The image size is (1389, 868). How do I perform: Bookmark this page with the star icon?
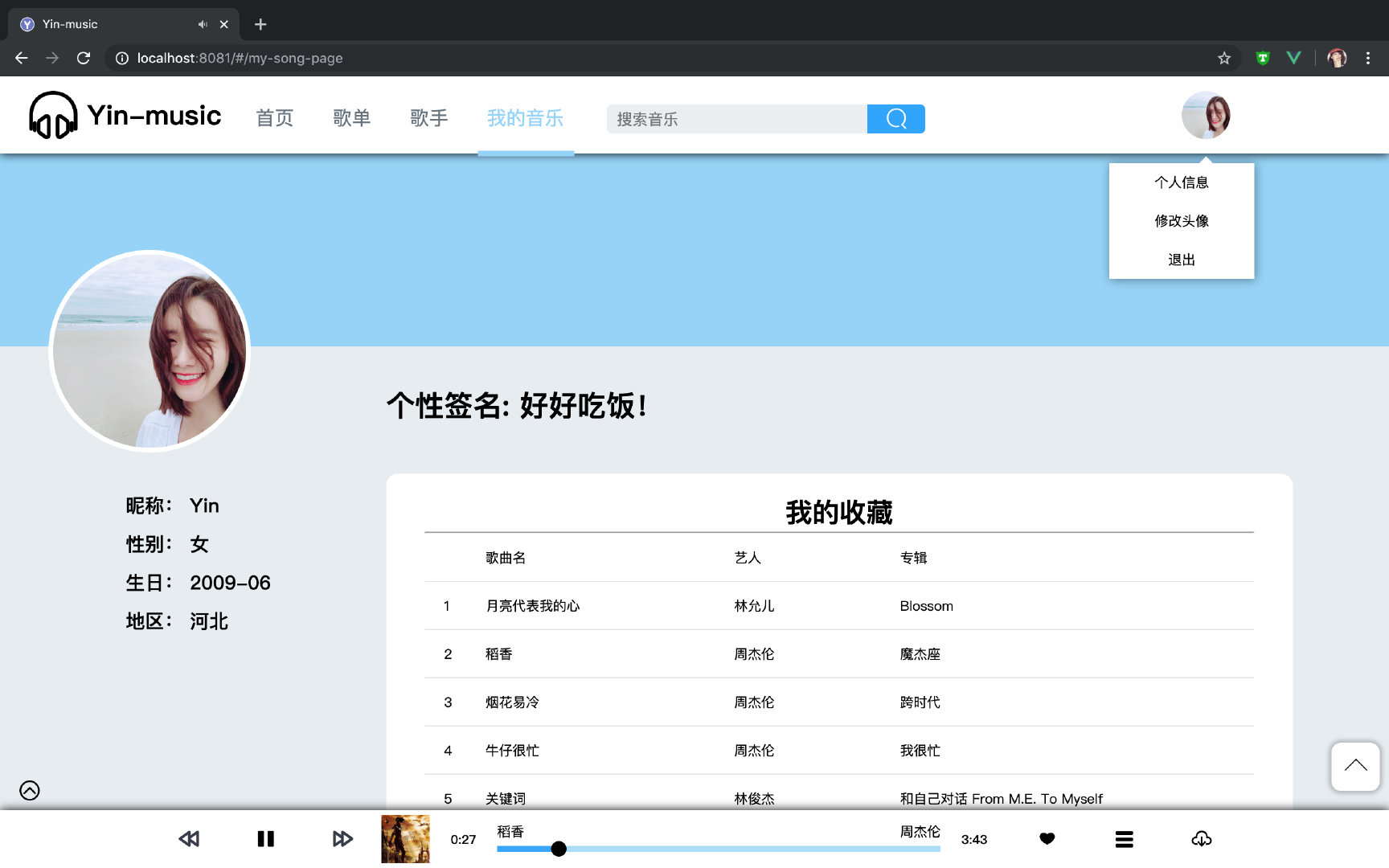point(1224,58)
